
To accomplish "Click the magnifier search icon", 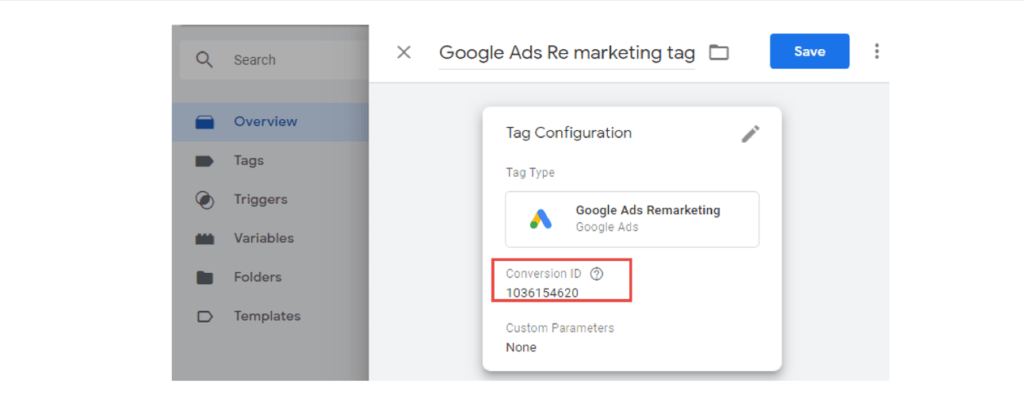I will 204,60.
